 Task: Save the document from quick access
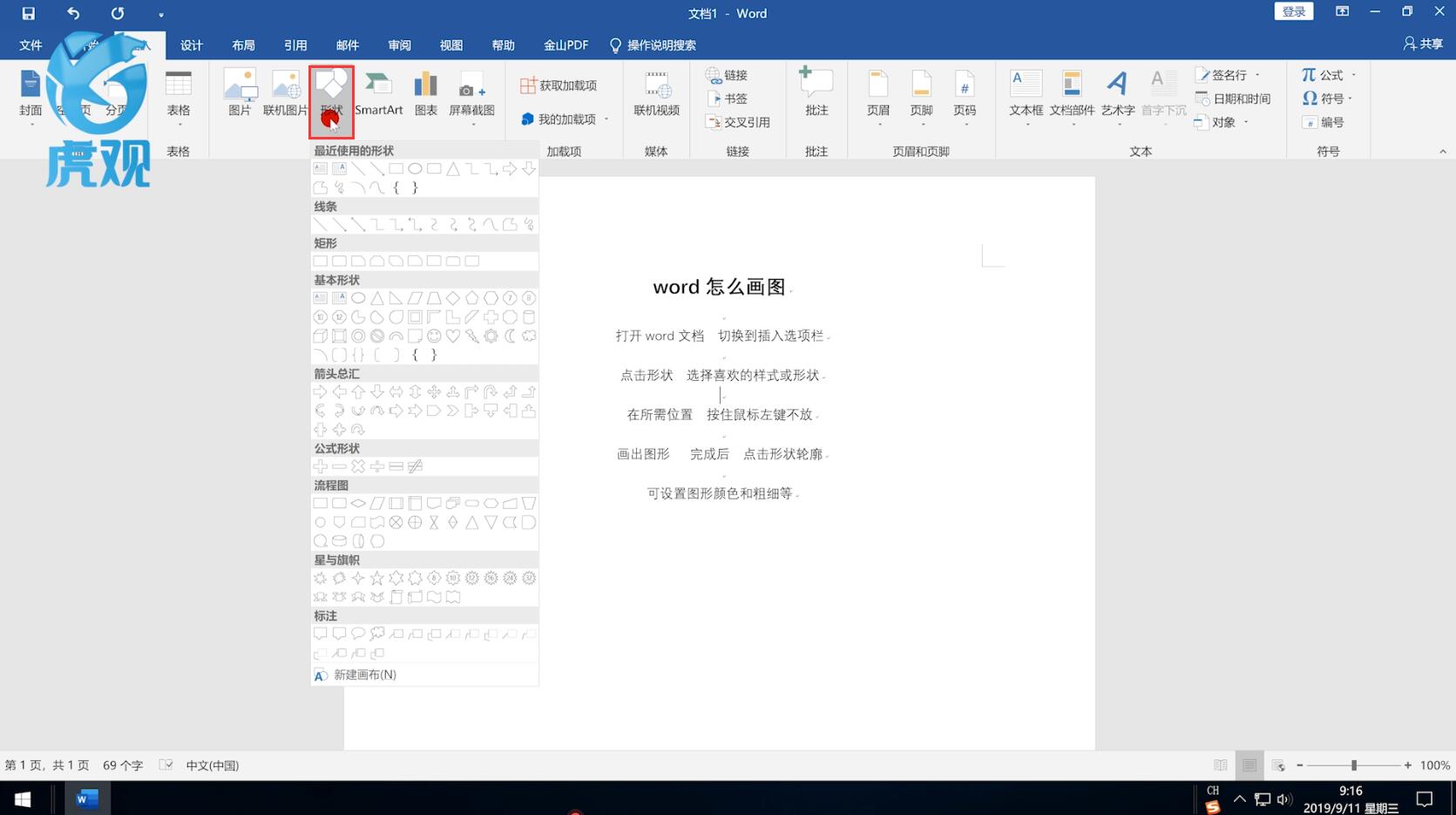(x=28, y=13)
